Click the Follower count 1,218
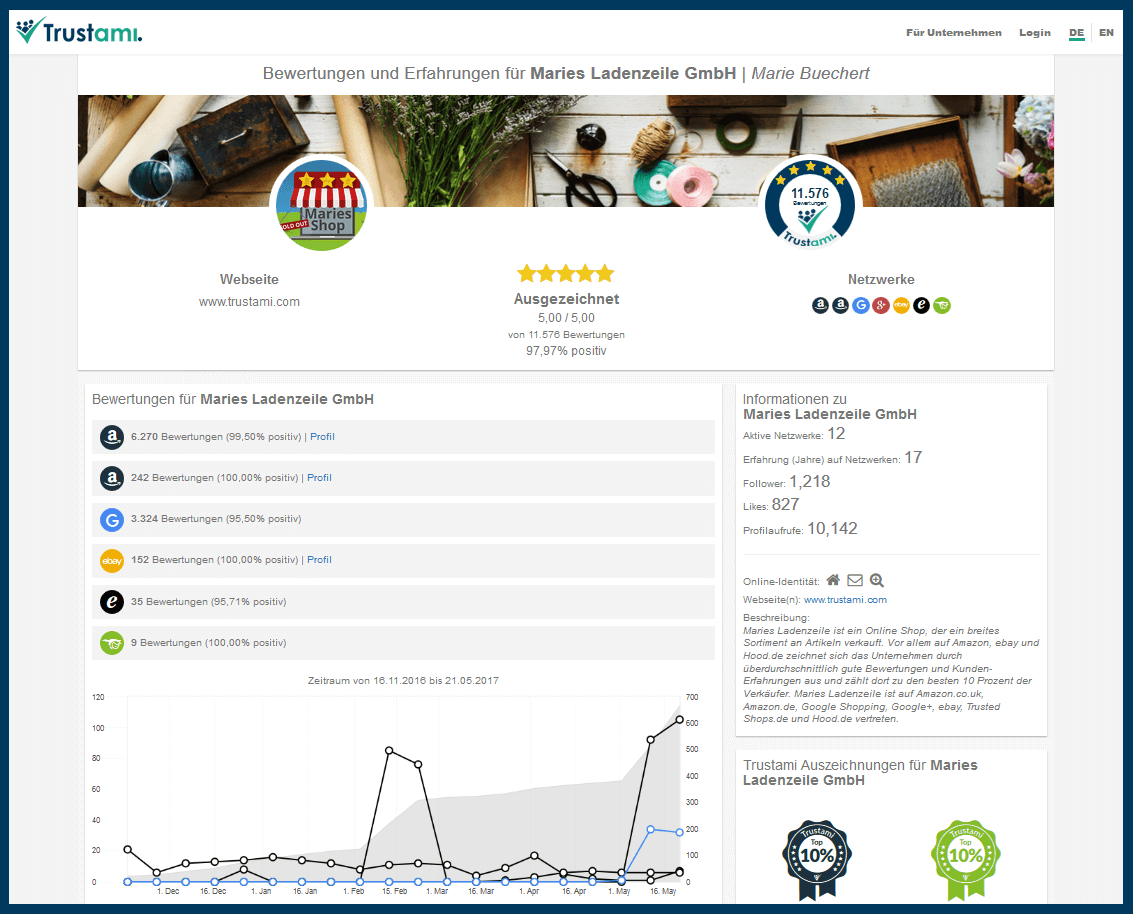Screen dimensions: 1133x914 coord(810,481)
